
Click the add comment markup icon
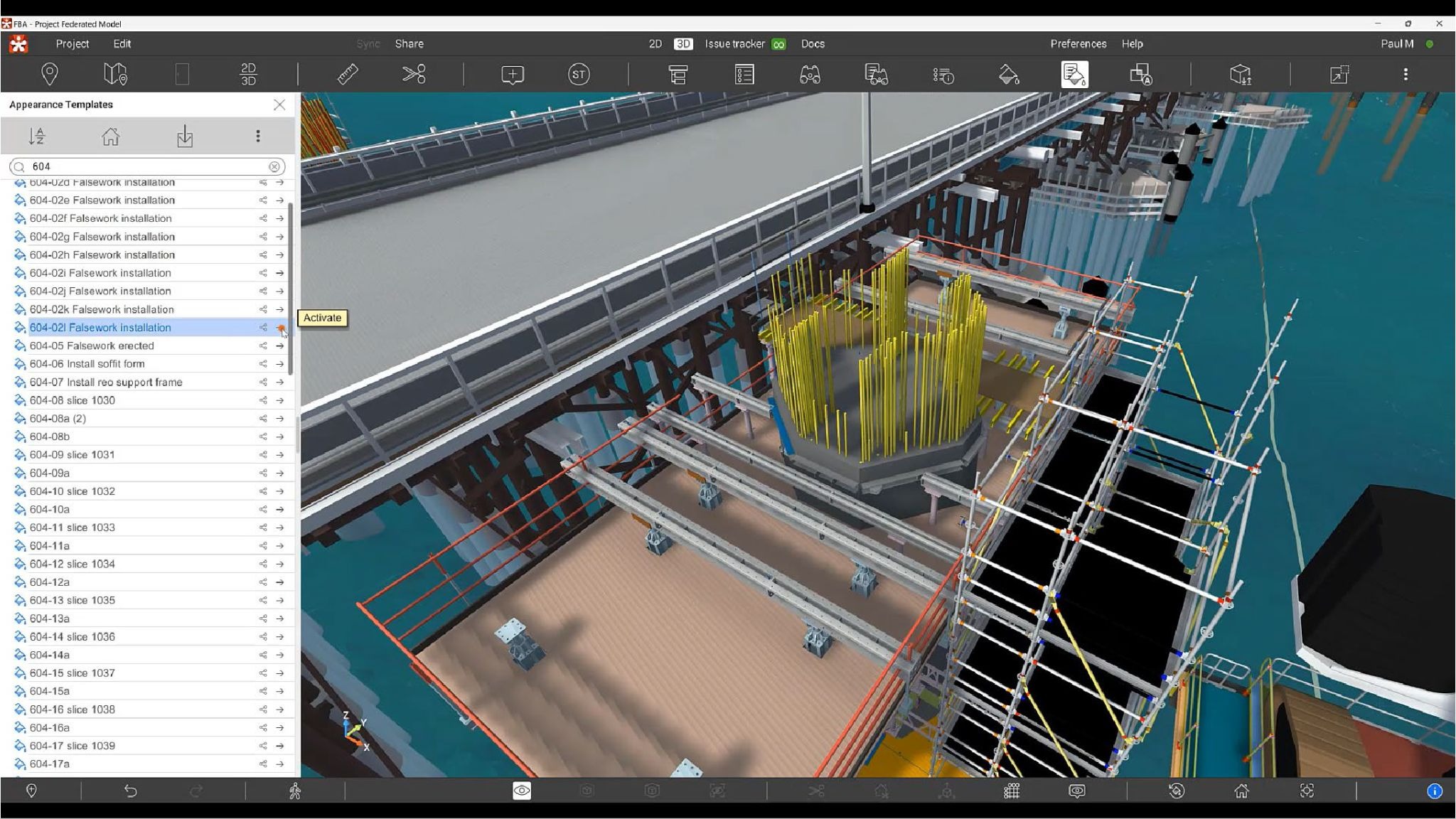tap(513, 75)
